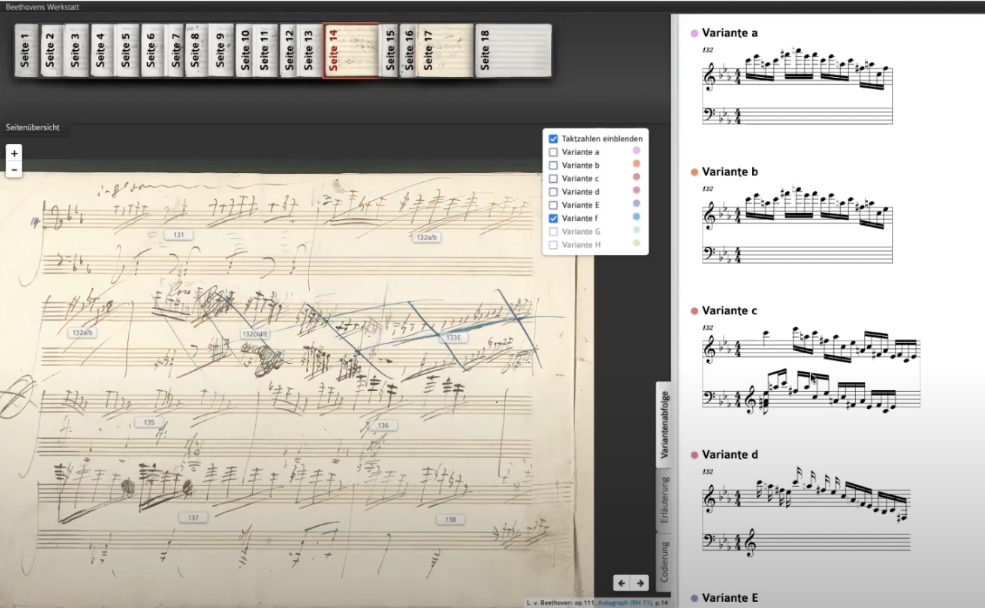Select the Seite 6 page thumbnail
This screenshot has height=608, width=985.
(x=151, y=51)
